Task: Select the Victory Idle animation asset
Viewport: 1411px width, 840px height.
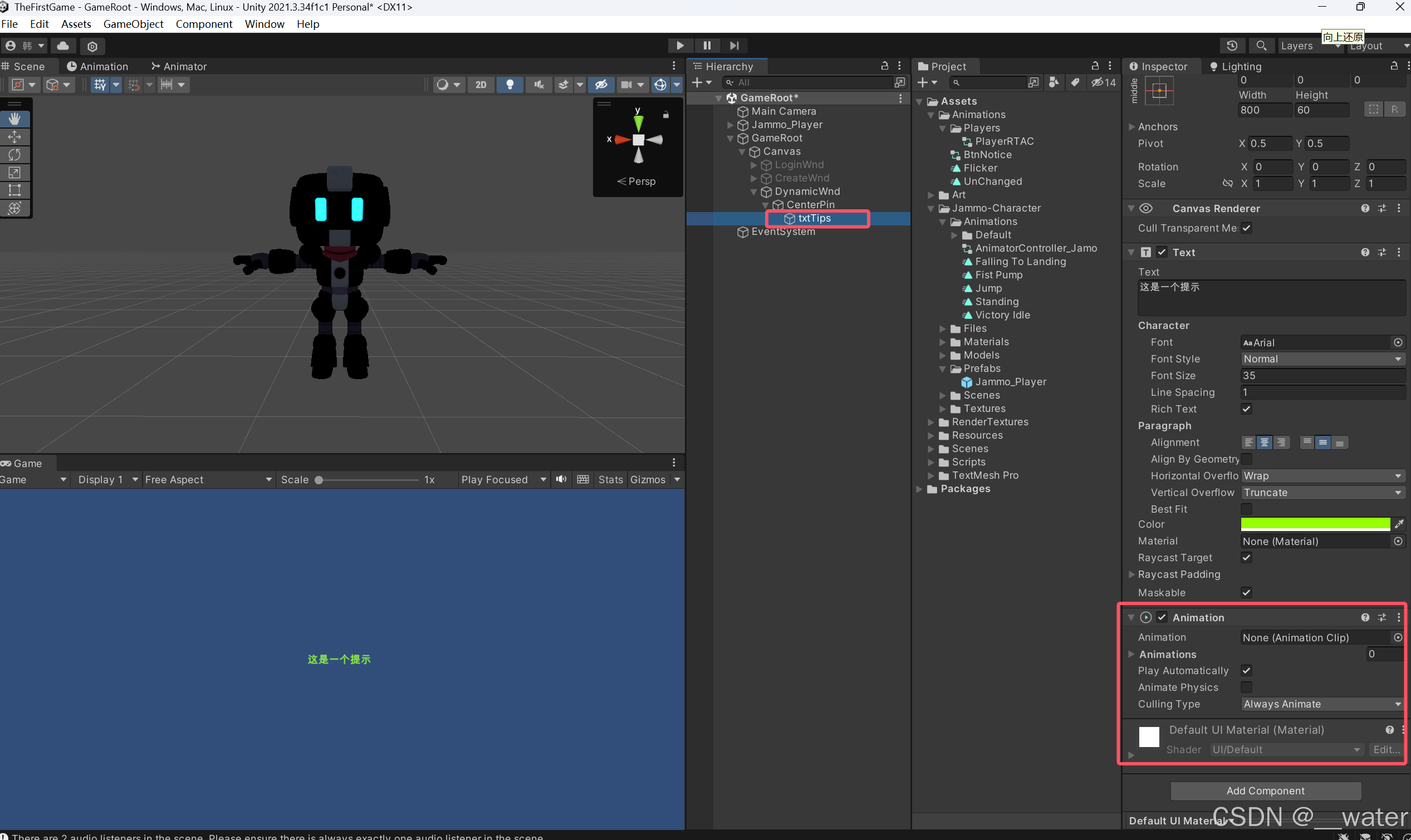Action: [x=1002, y=315]
